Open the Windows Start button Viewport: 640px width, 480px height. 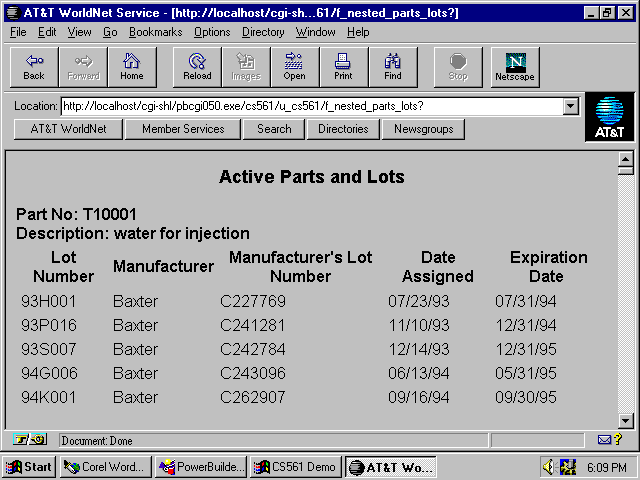(x=28, y=467)
